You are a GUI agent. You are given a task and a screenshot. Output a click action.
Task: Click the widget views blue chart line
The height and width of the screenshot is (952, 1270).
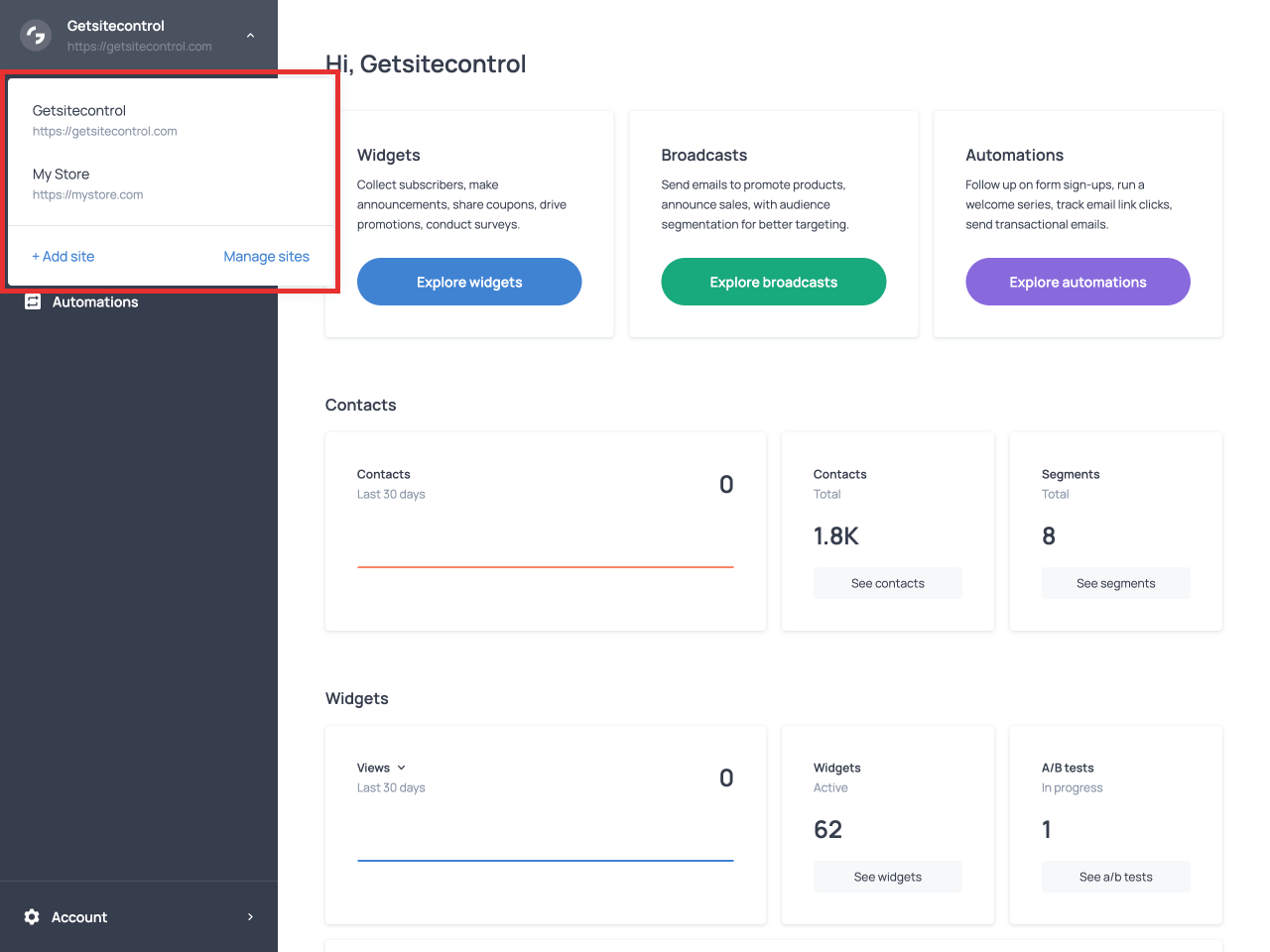(545, 861)
